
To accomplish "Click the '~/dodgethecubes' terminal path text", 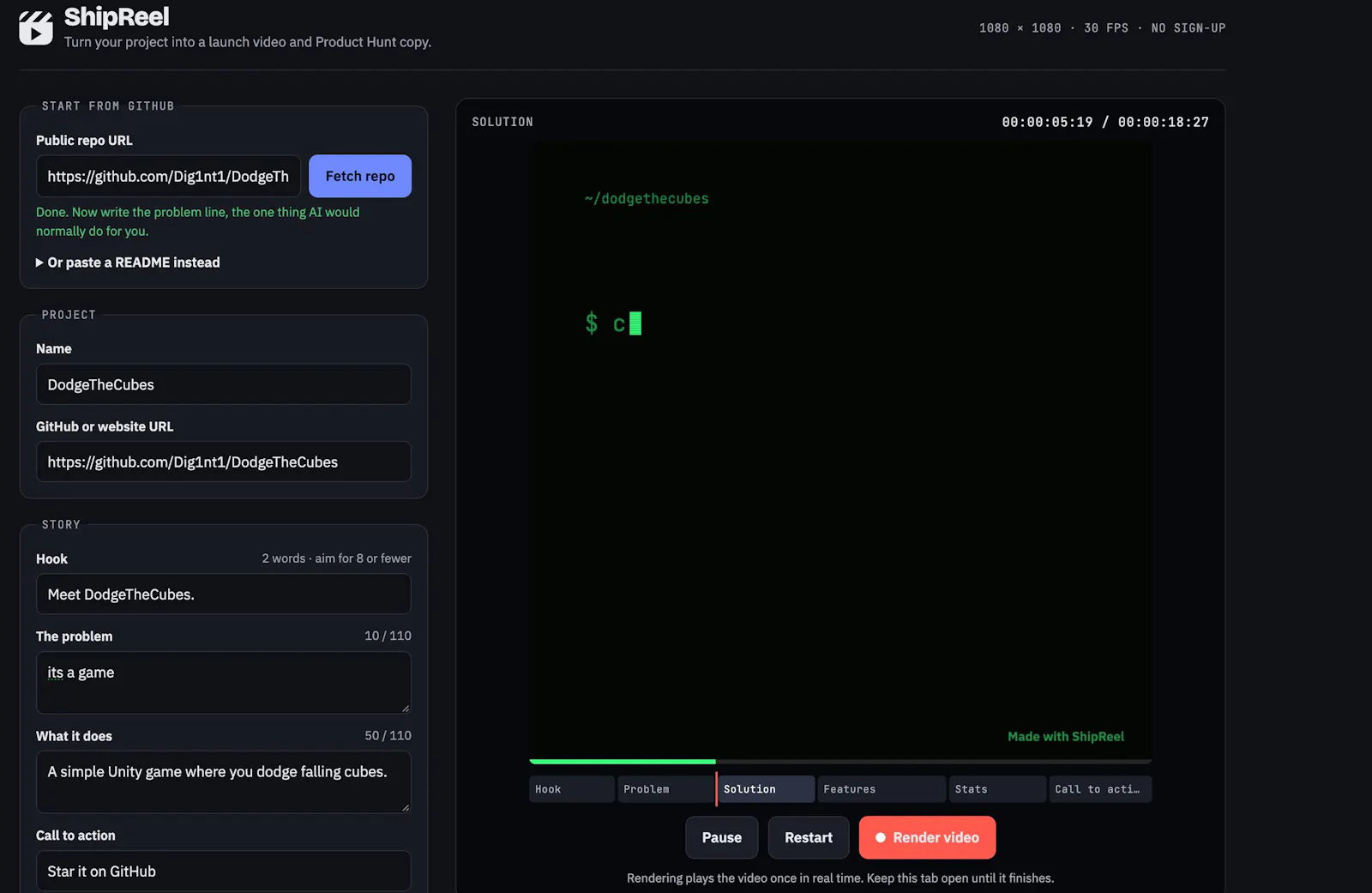I will pyautogui.click(x=647, y=198).
